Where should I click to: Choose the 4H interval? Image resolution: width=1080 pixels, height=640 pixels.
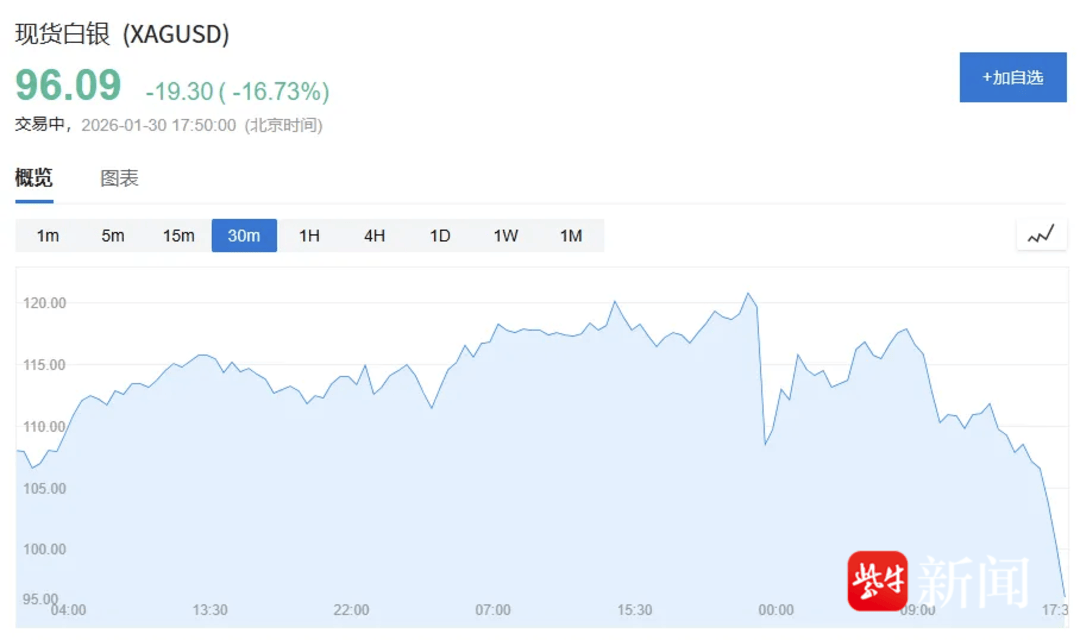tap(374, 236)
